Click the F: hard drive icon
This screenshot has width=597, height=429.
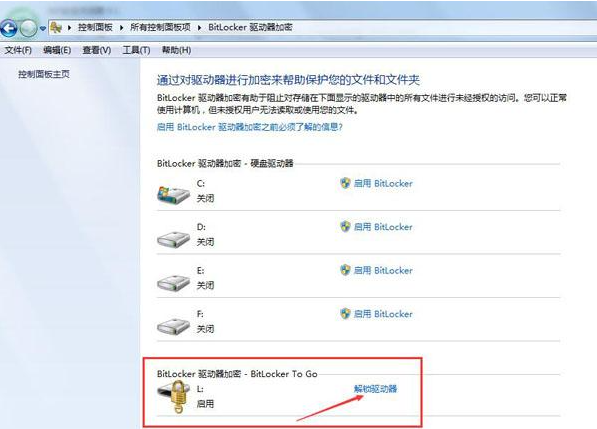coord(173,326)
